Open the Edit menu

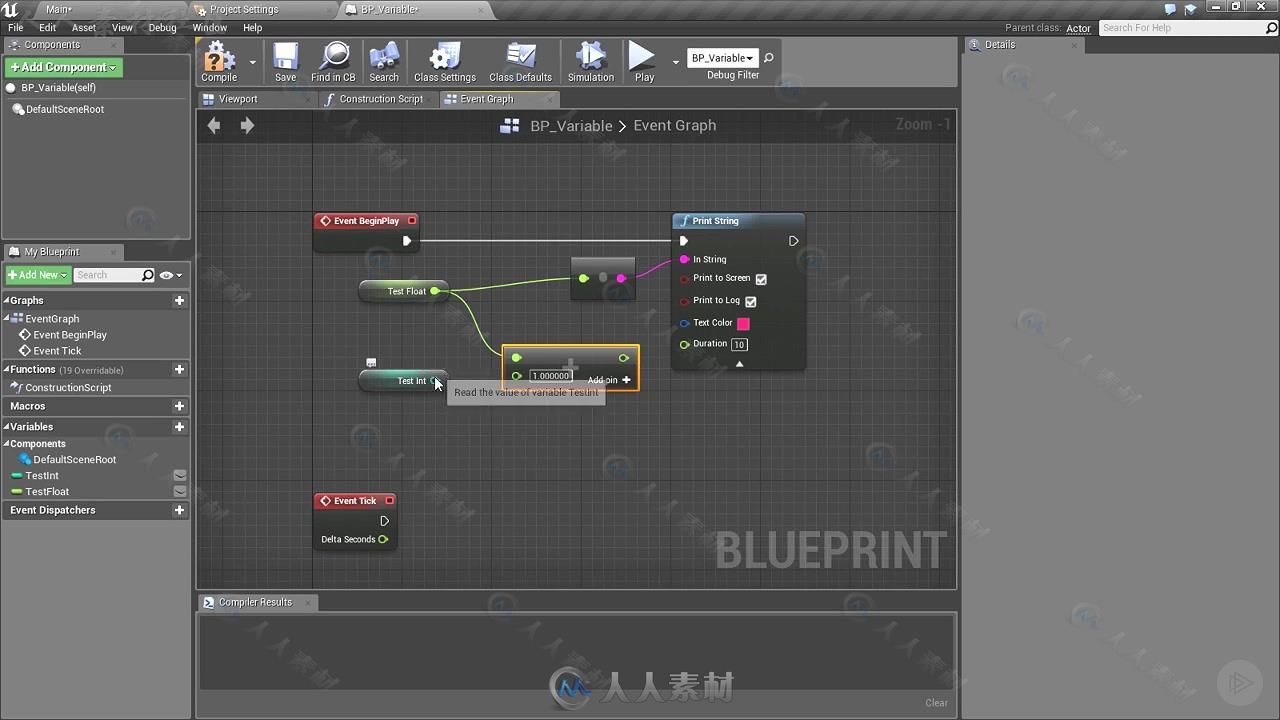click(47, 28)
